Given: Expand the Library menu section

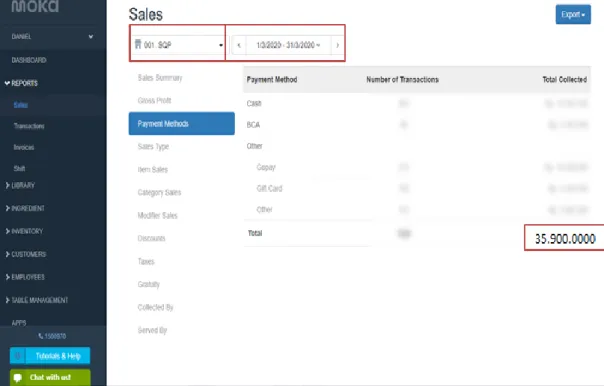Looking at the screenshot, I should tap(20, 185).
